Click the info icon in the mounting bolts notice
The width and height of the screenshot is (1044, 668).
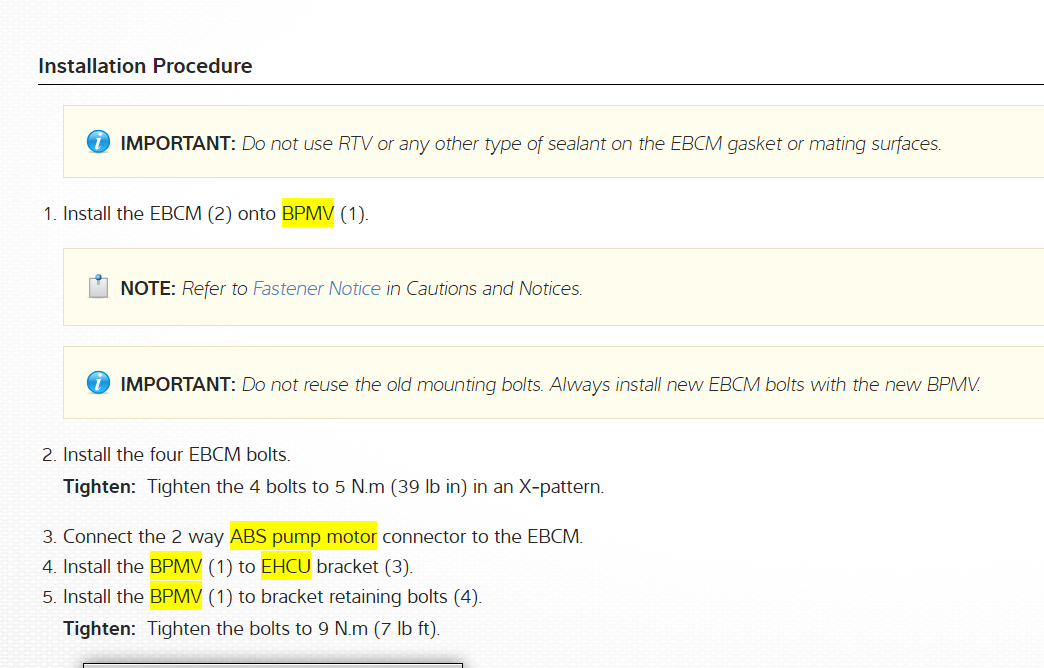click(98, 384)
